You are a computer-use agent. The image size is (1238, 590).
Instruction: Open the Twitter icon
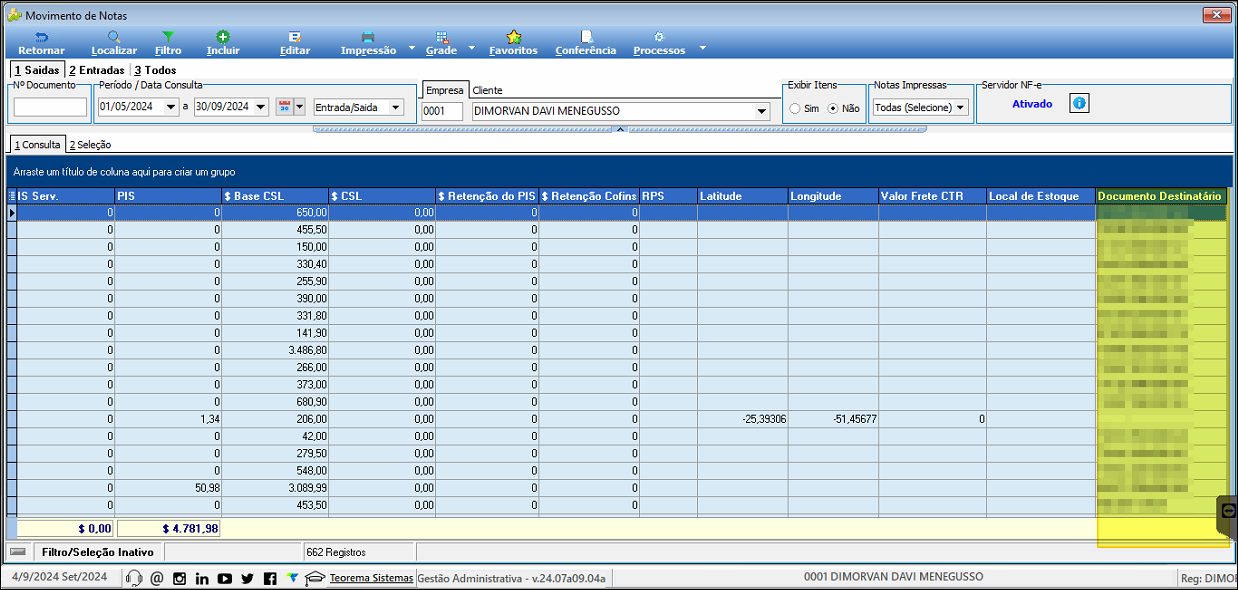click(x=248, y=578)
